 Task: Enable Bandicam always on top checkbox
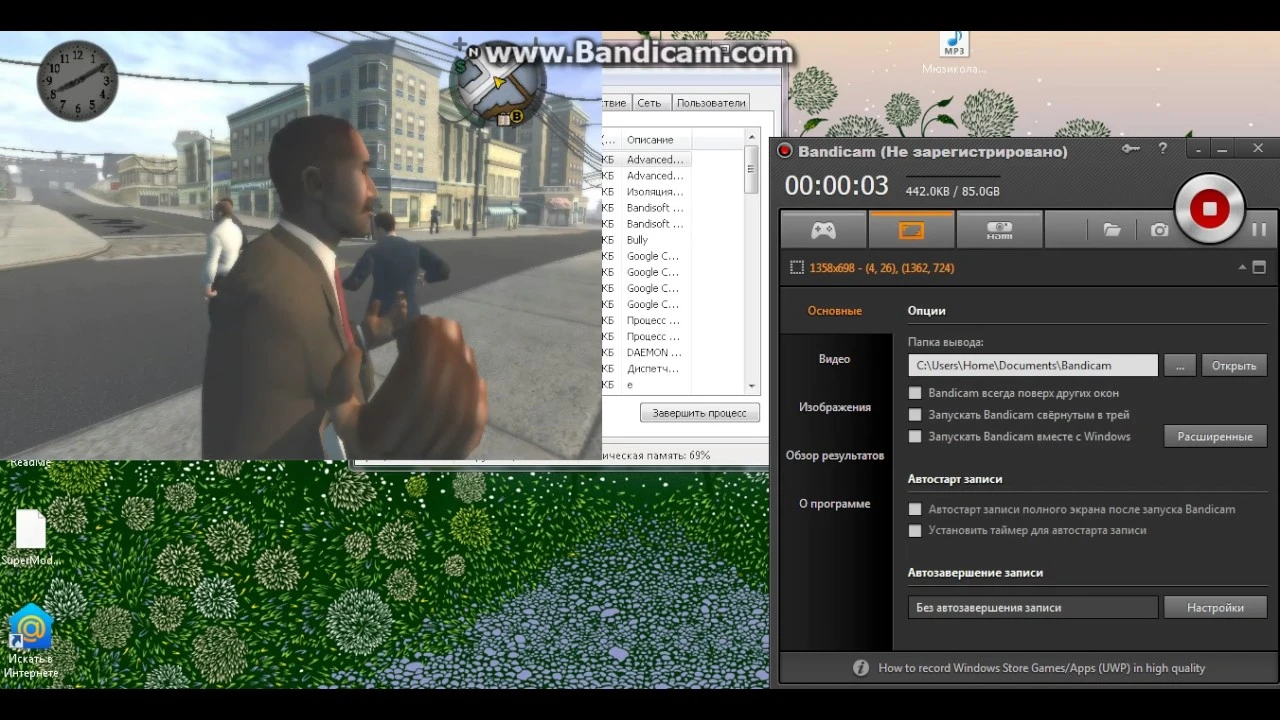coord(915,393)
